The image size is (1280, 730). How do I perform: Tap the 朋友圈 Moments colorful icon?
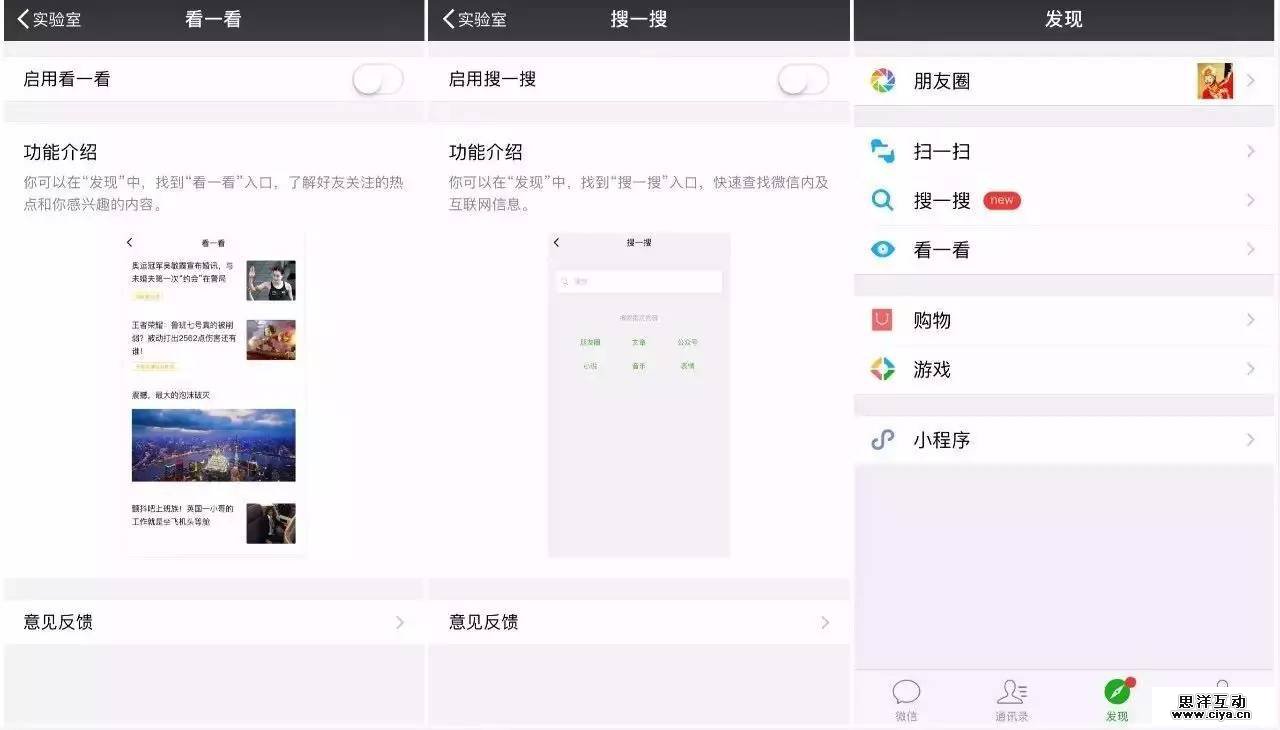tap(882, 81)
